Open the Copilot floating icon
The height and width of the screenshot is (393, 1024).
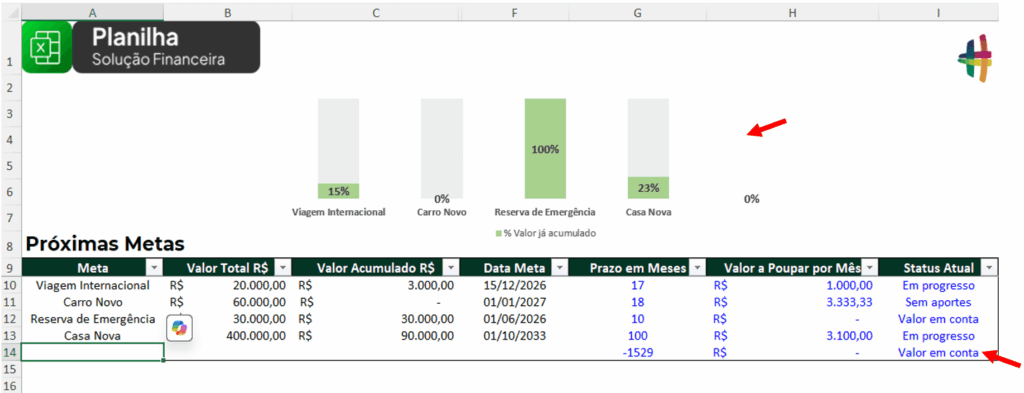180,328
